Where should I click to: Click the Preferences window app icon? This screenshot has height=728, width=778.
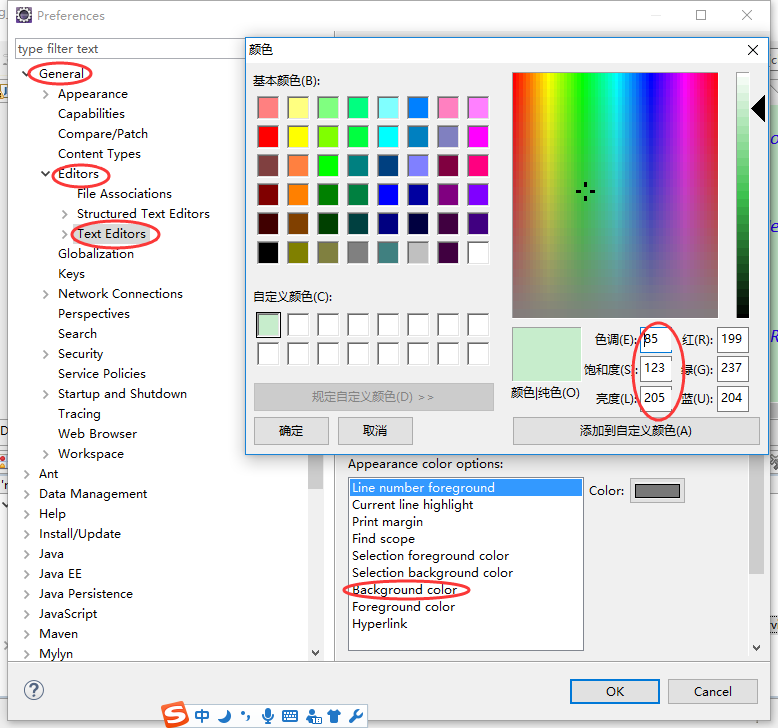pyautogui.click(x=24, y=15)
